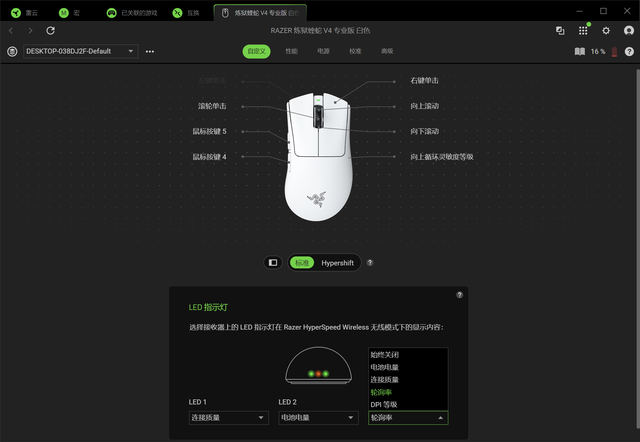Click the LED 1 label
This screenshot has width=640, height=442.
[198, 402]
